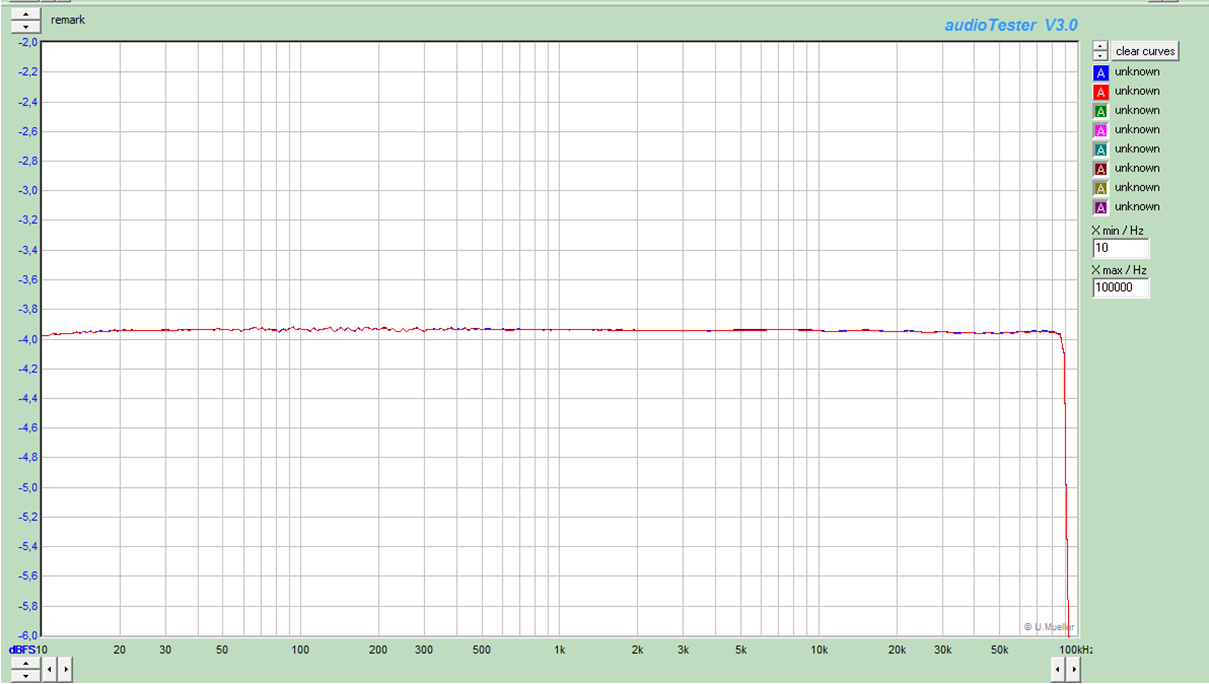This screenshot has width=1209, height=684.
Task: Click the left arrow below the 100kHz label
Action: pos(1058,668)
